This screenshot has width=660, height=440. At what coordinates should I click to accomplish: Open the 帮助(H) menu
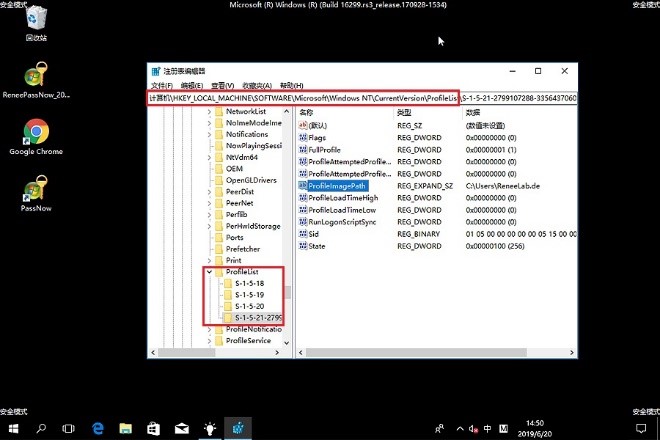point(292,85)
